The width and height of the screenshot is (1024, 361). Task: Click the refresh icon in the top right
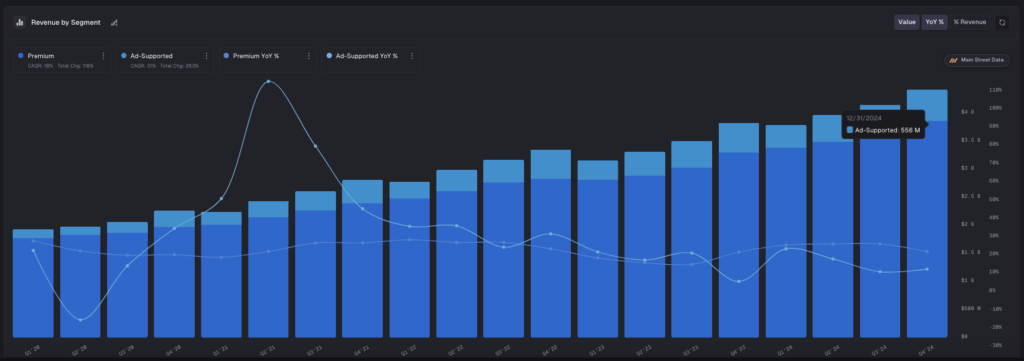pyautogui.click(x=1002, y=22)
